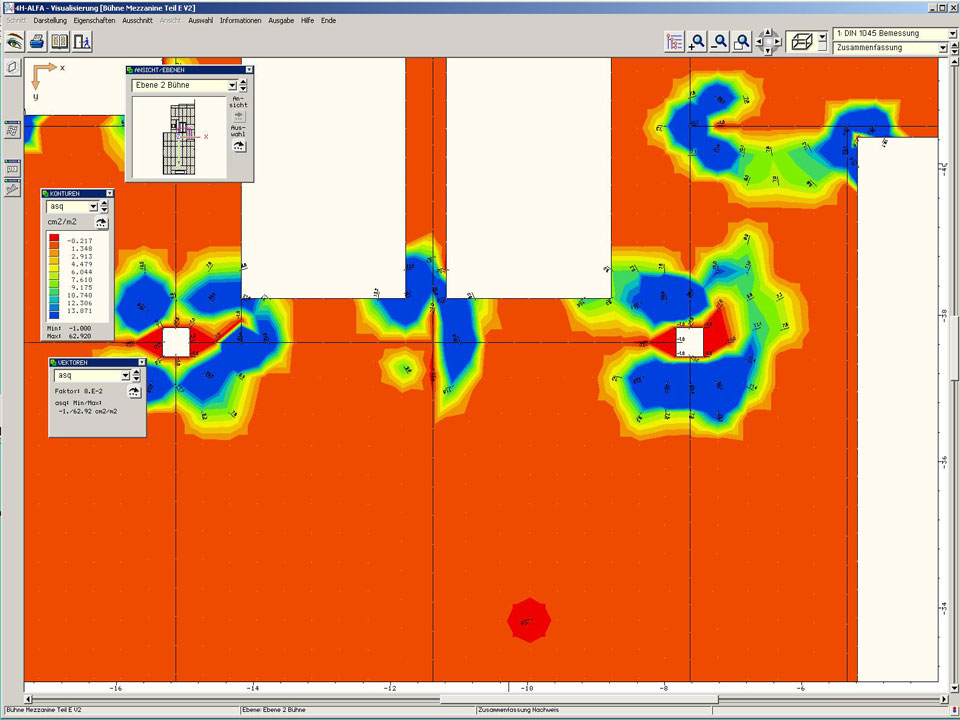This screenshot has width=960, height=720.
Task: Click the level thumbnail preview in Ansicht/Ebenen
Action: pyautogui.click(x=178, y=136)
